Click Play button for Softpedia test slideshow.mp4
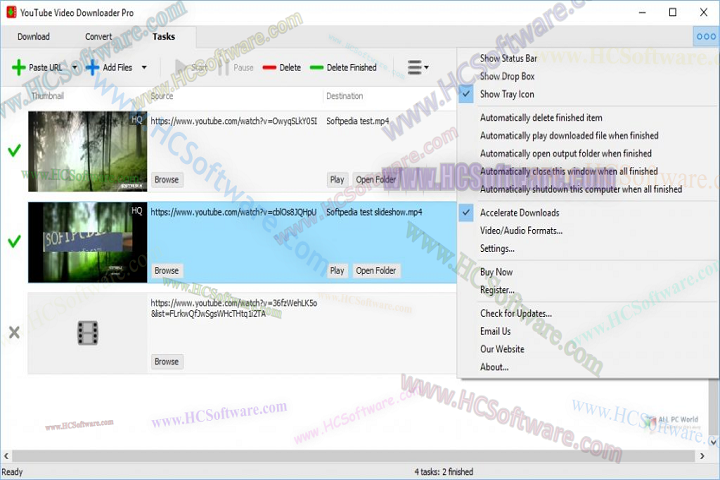This screenshot has width=720, height=480. 337,271
